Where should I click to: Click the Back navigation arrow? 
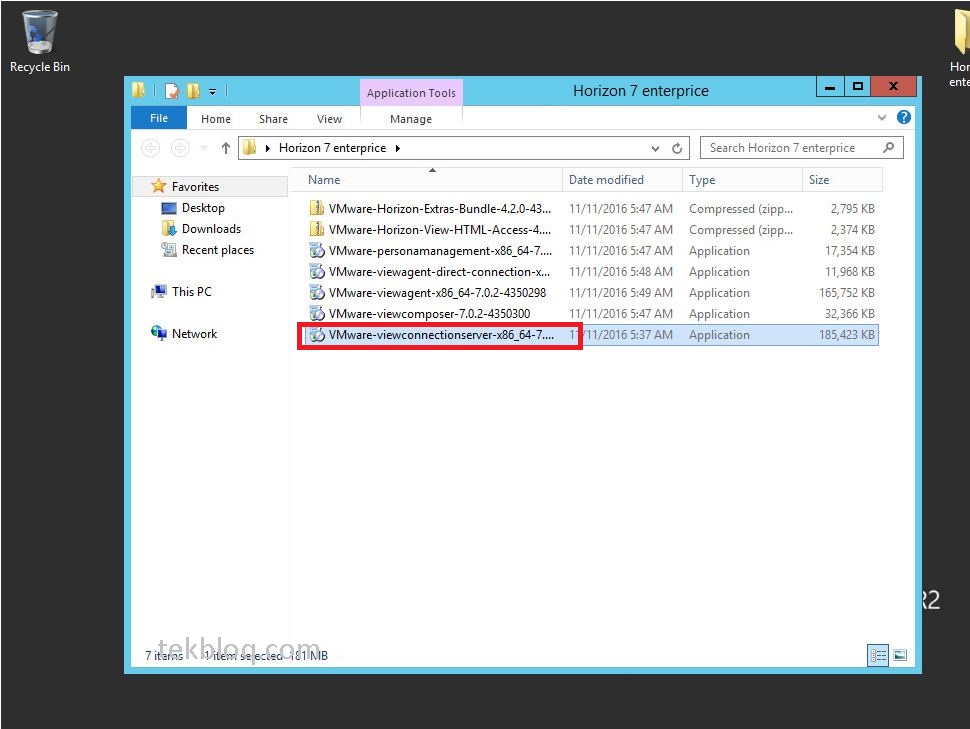click(x=150, y=148)
